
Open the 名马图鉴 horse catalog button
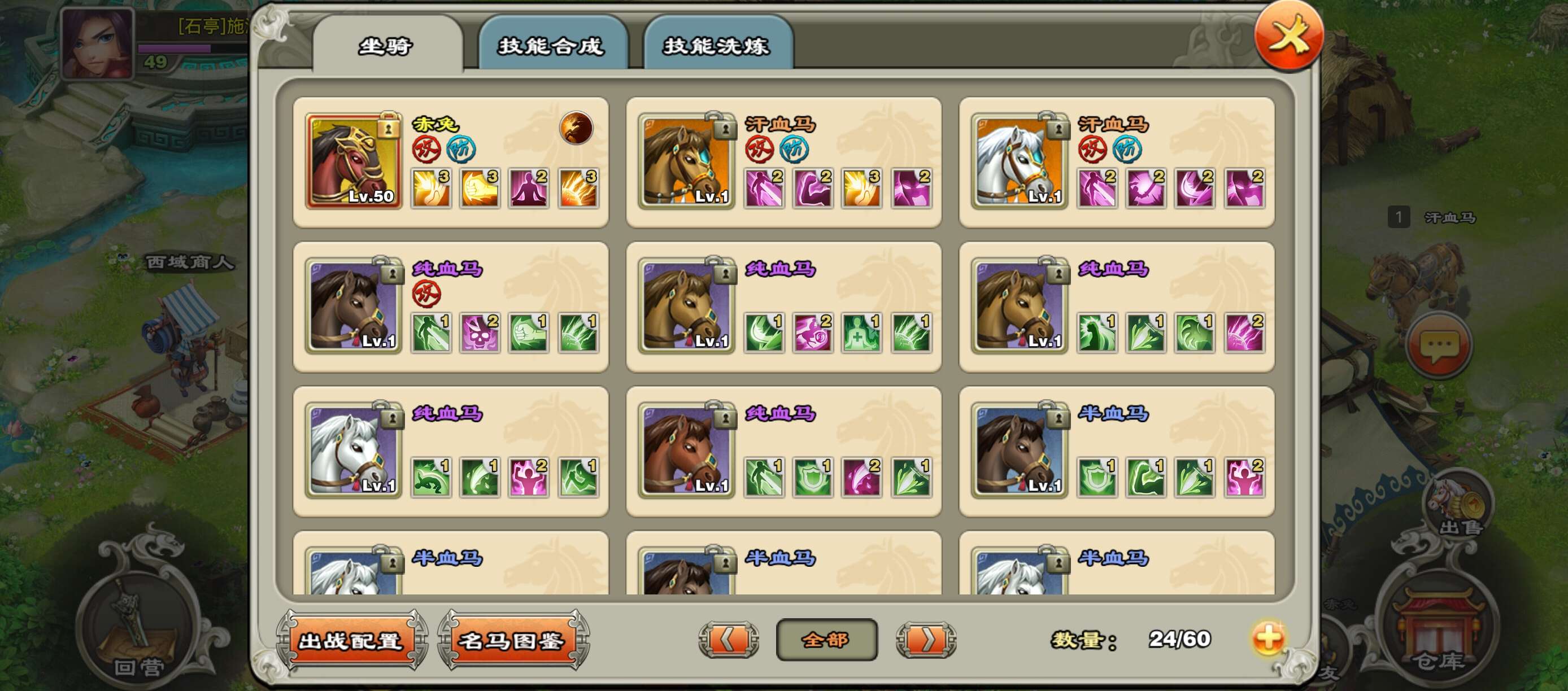click(512, 641)
